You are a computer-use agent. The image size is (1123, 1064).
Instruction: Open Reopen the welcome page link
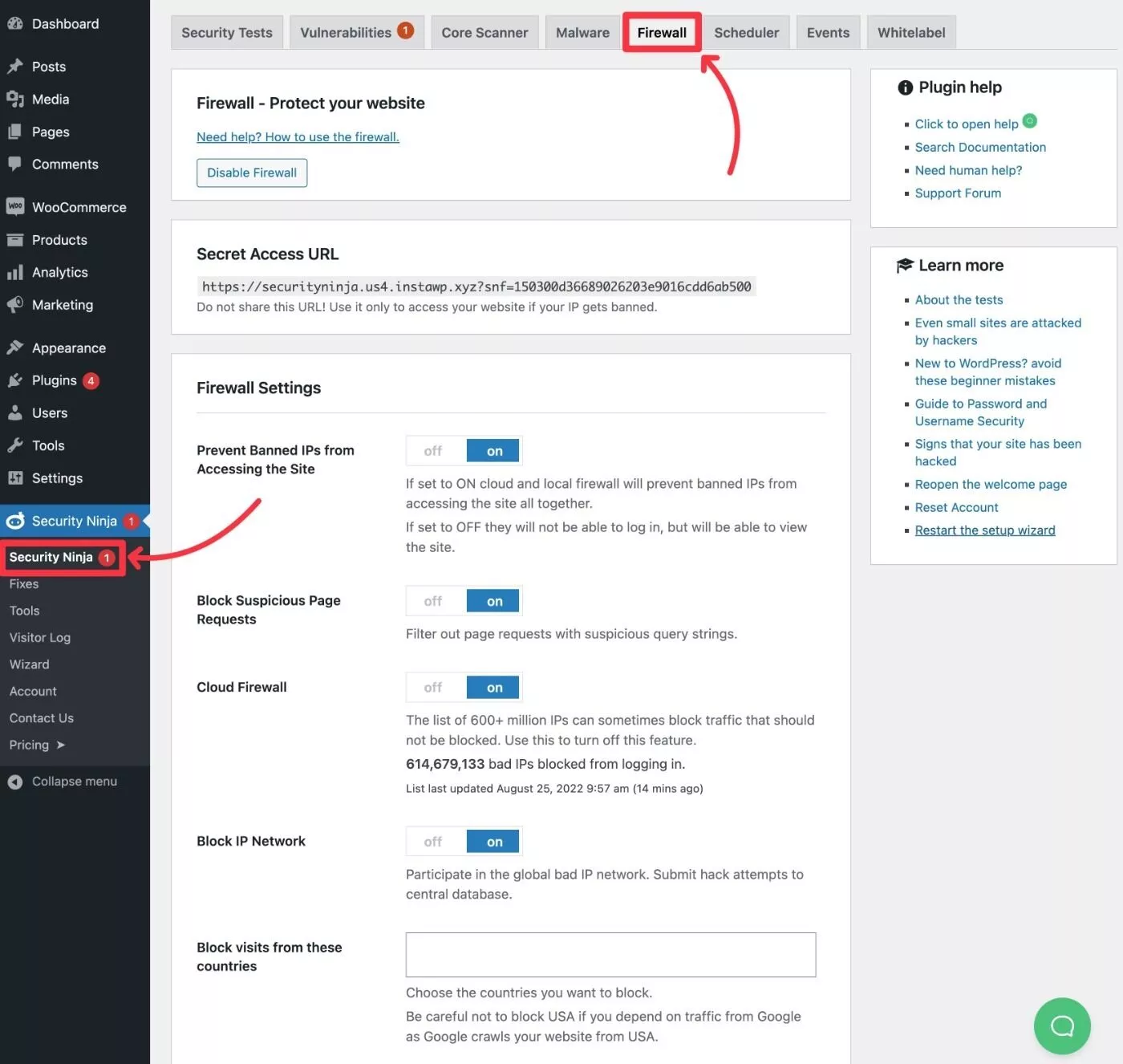pos(991,485)
